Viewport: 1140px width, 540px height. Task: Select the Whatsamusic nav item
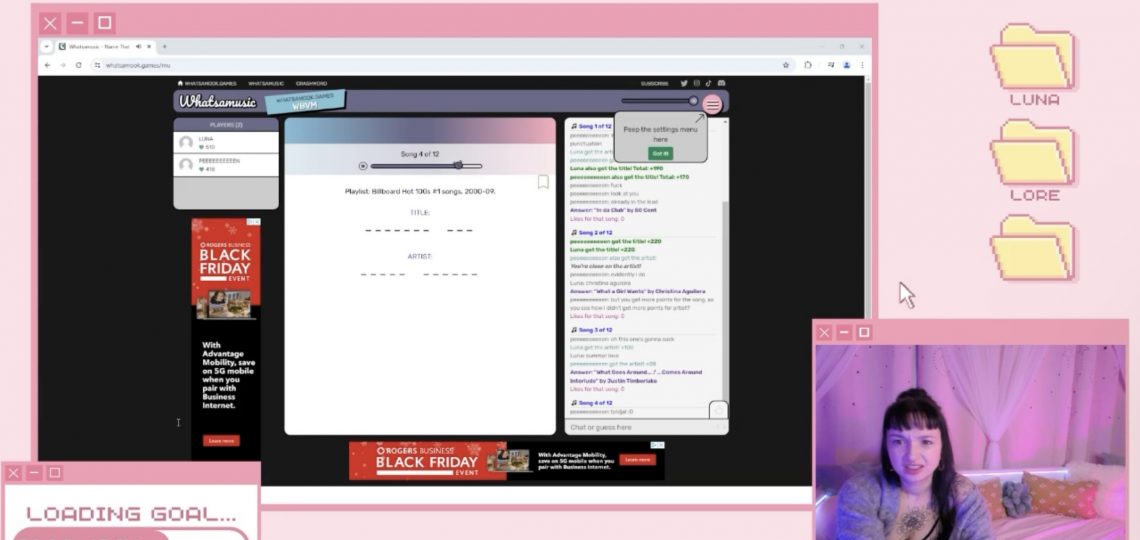click(x=266, y=83)
